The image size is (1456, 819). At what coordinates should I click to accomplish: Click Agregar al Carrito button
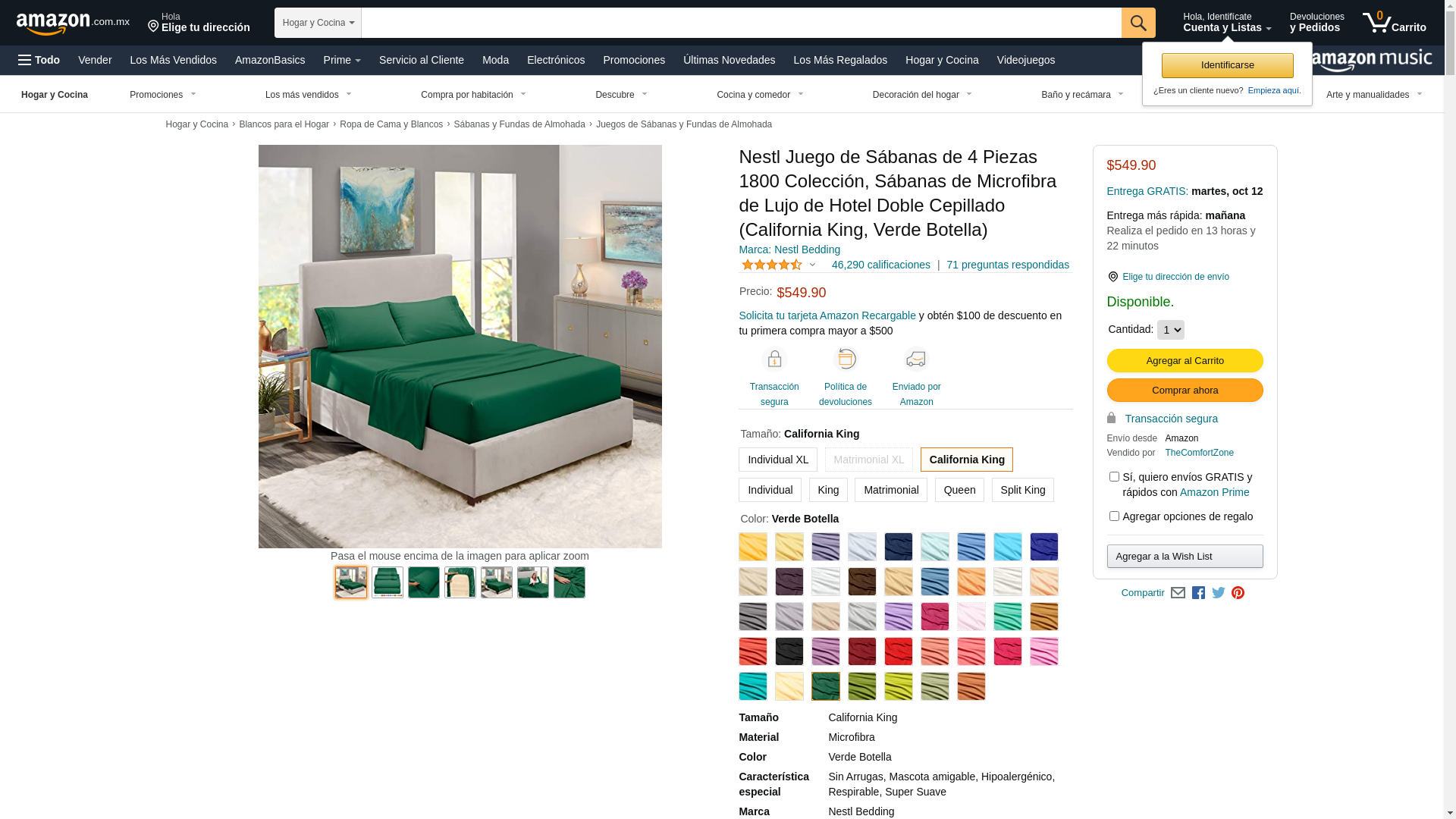tap(1185, 361)
